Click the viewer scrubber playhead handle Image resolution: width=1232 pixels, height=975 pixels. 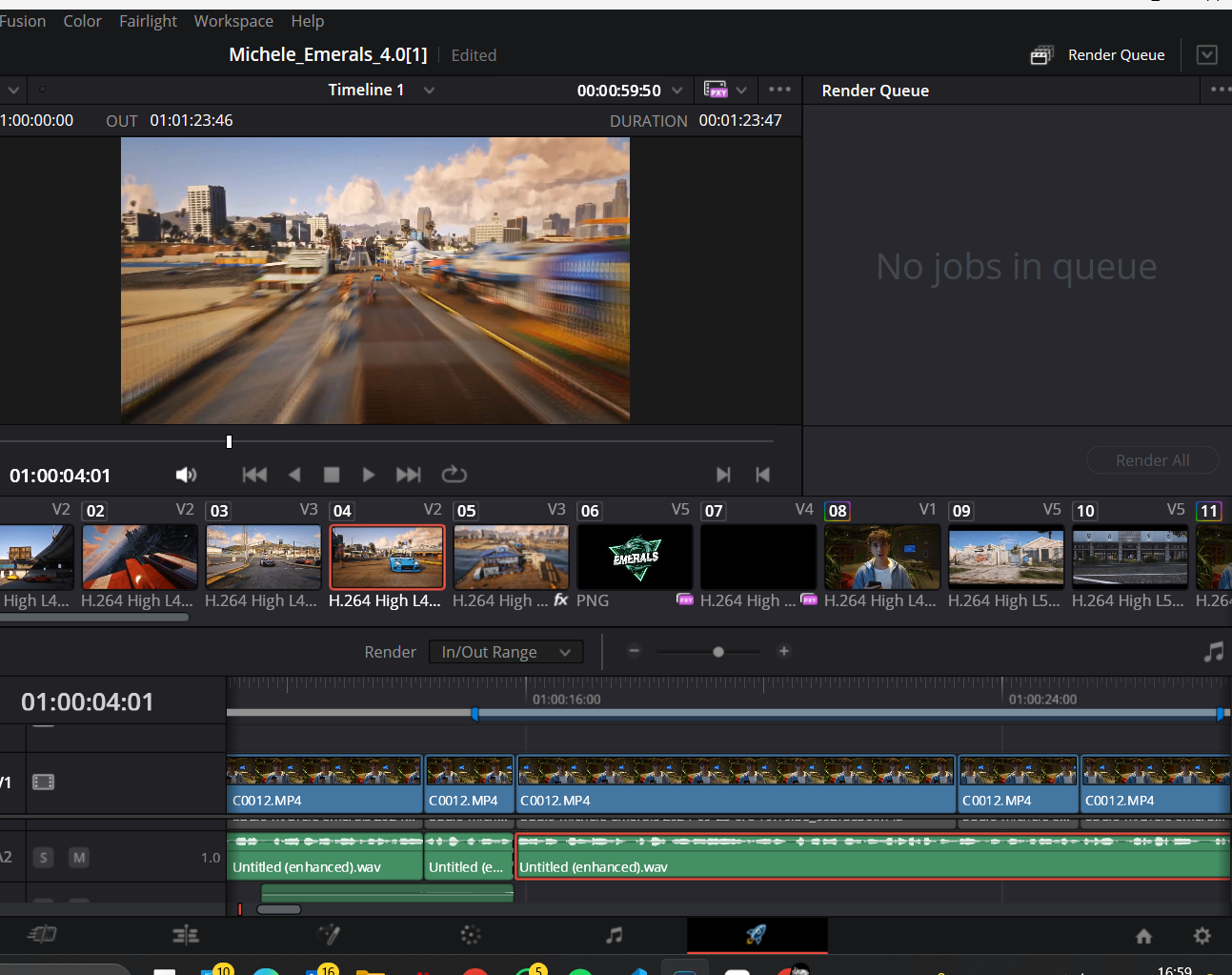(x=229, y=441)
